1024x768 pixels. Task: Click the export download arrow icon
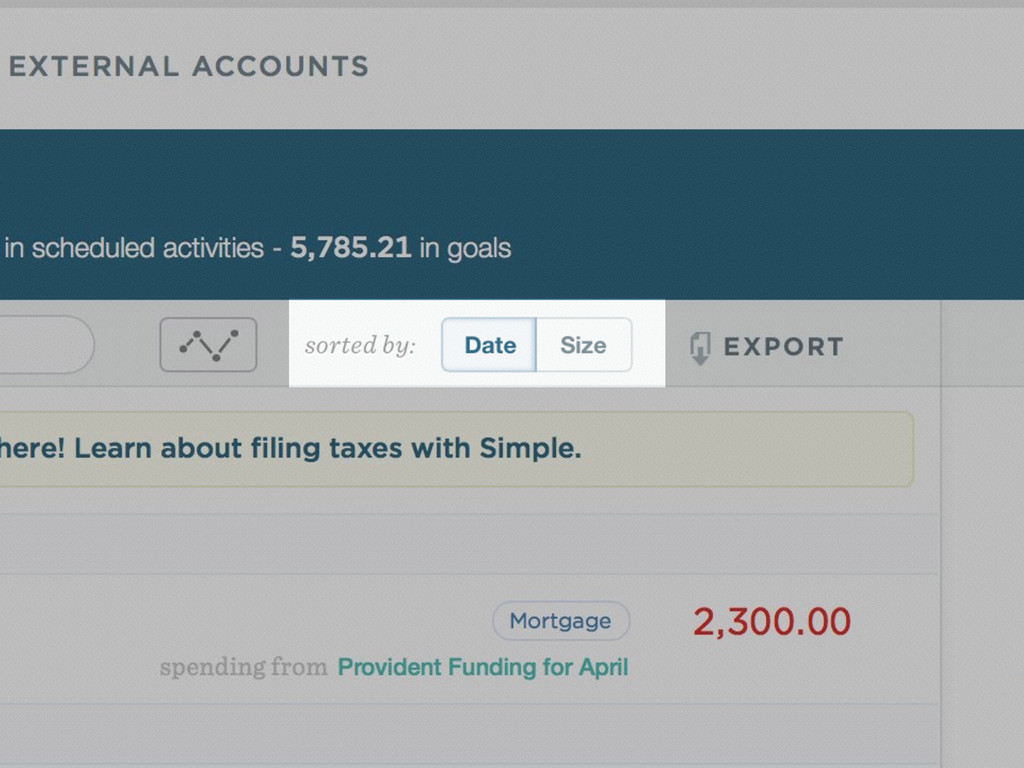coord(700,347)
